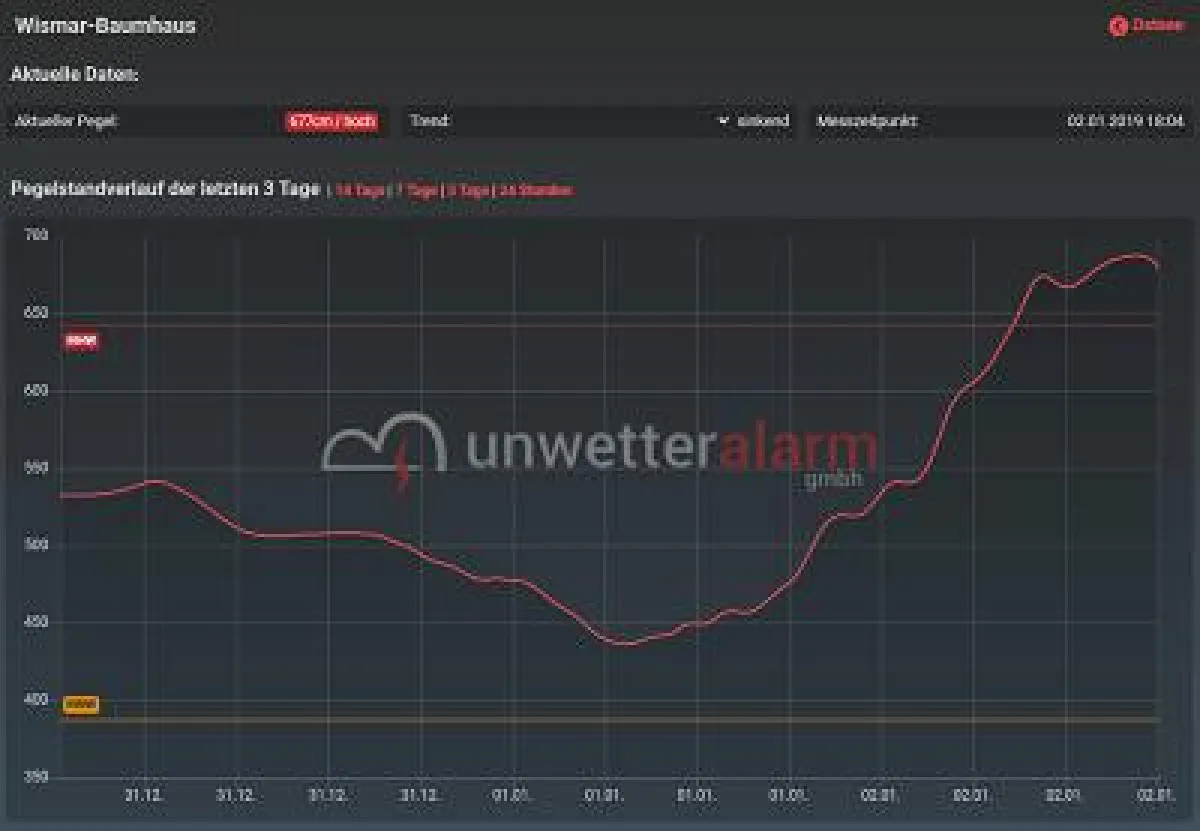This screenshot has width=1200, height=831.
Task: Click the 450 value on the y-axis
Action: [36, 622]
